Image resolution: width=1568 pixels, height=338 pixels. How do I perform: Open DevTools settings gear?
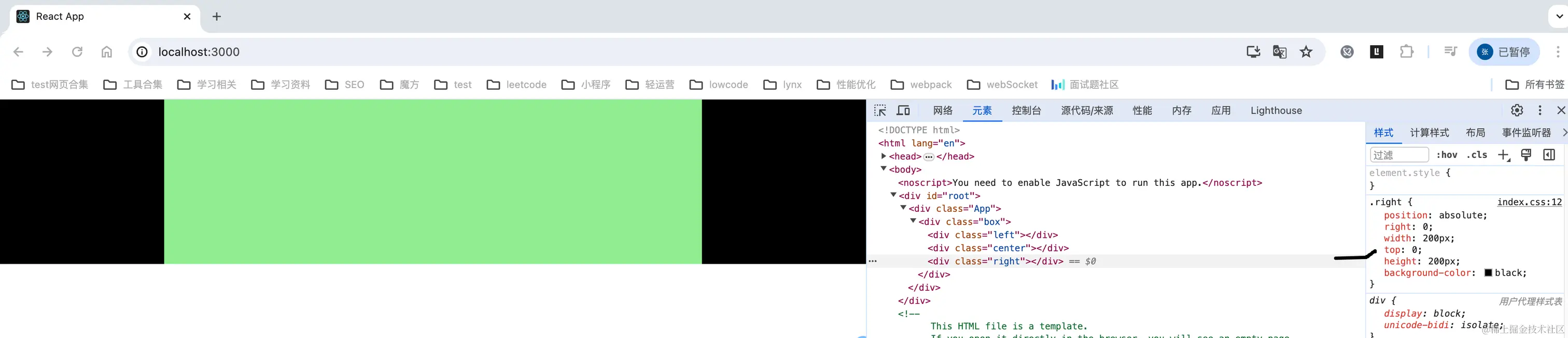pyautogui.click(x=1517, y=110)
